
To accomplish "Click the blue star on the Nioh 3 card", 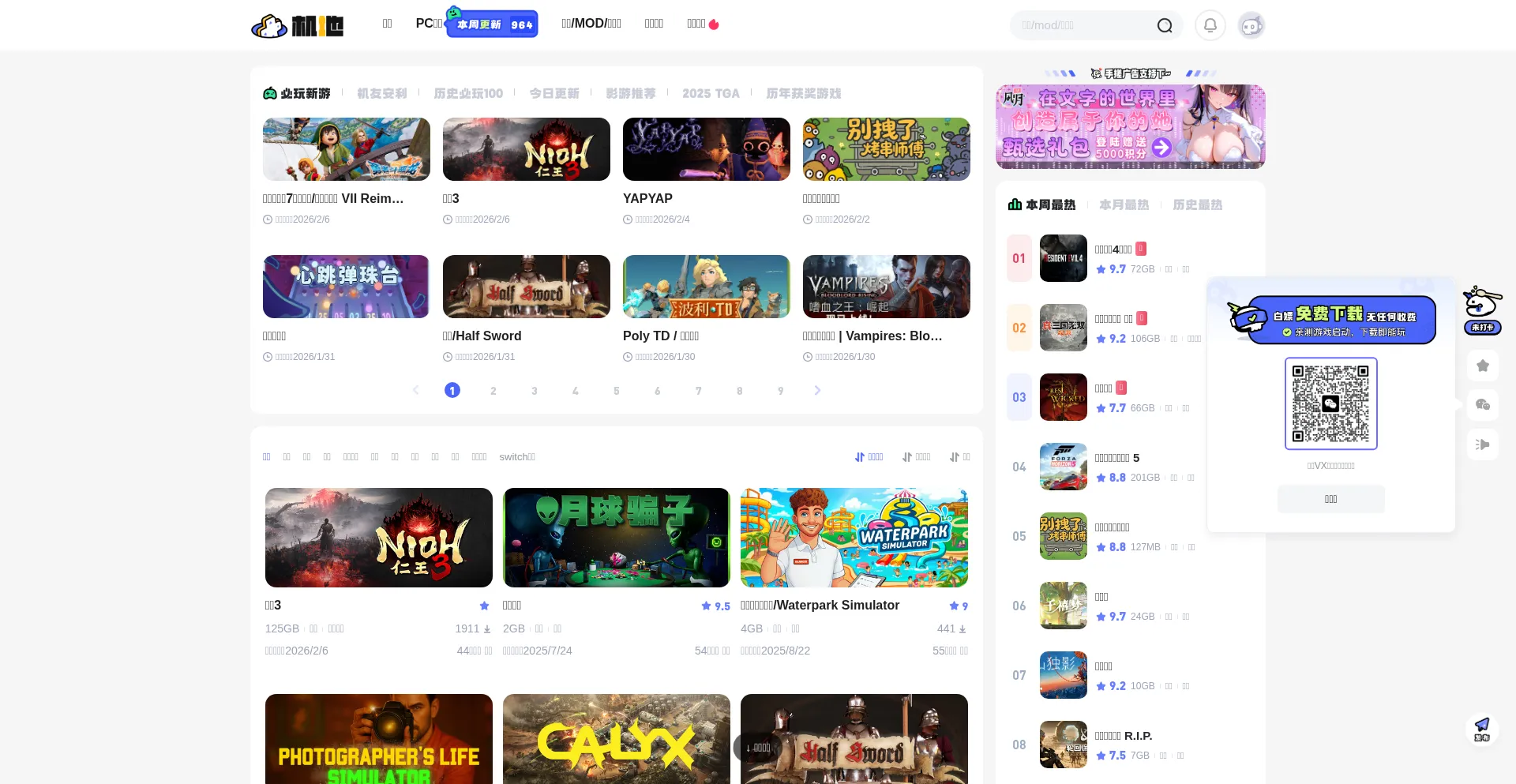I will tap(484, 606).
